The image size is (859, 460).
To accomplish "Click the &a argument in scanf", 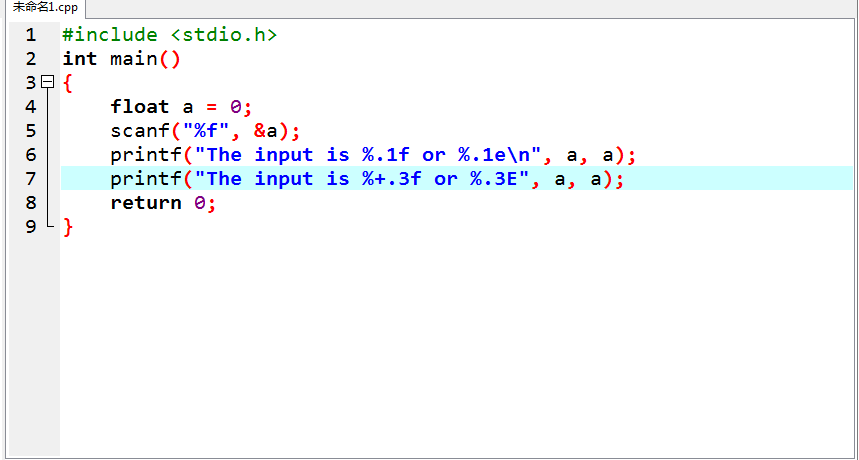I will pyautogui.click(x=266, y=130).
